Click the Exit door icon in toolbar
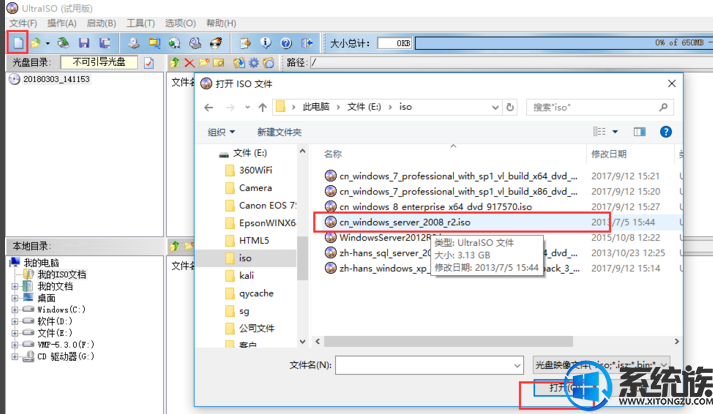713x414 pixels. 307,43
